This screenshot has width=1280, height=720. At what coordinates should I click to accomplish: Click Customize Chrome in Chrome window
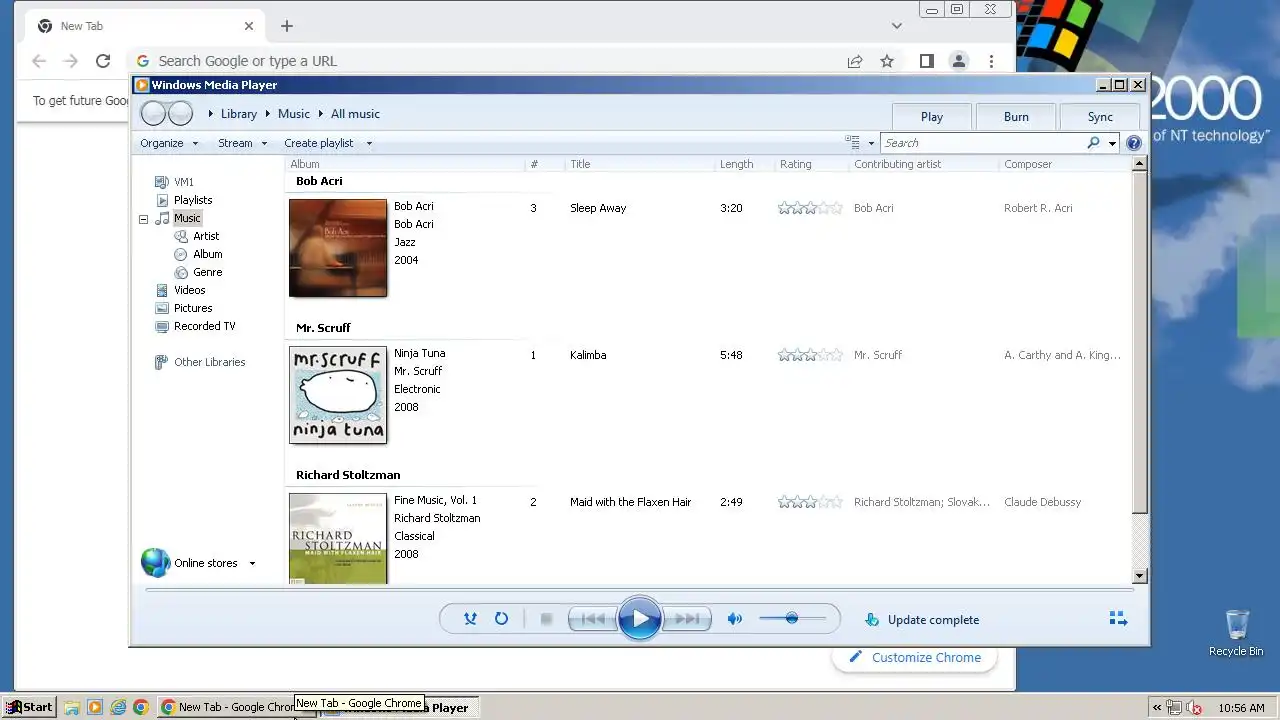point(914,657)
